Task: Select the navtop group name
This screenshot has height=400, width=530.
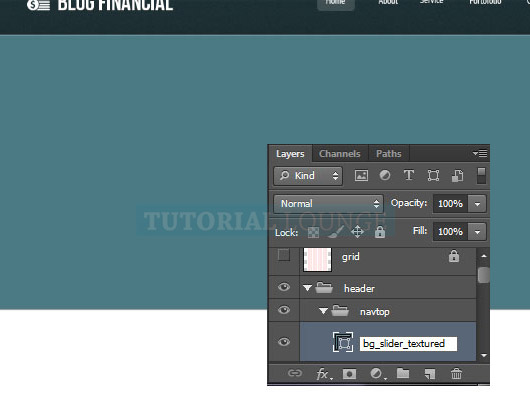Action: (x=375, y=311)
